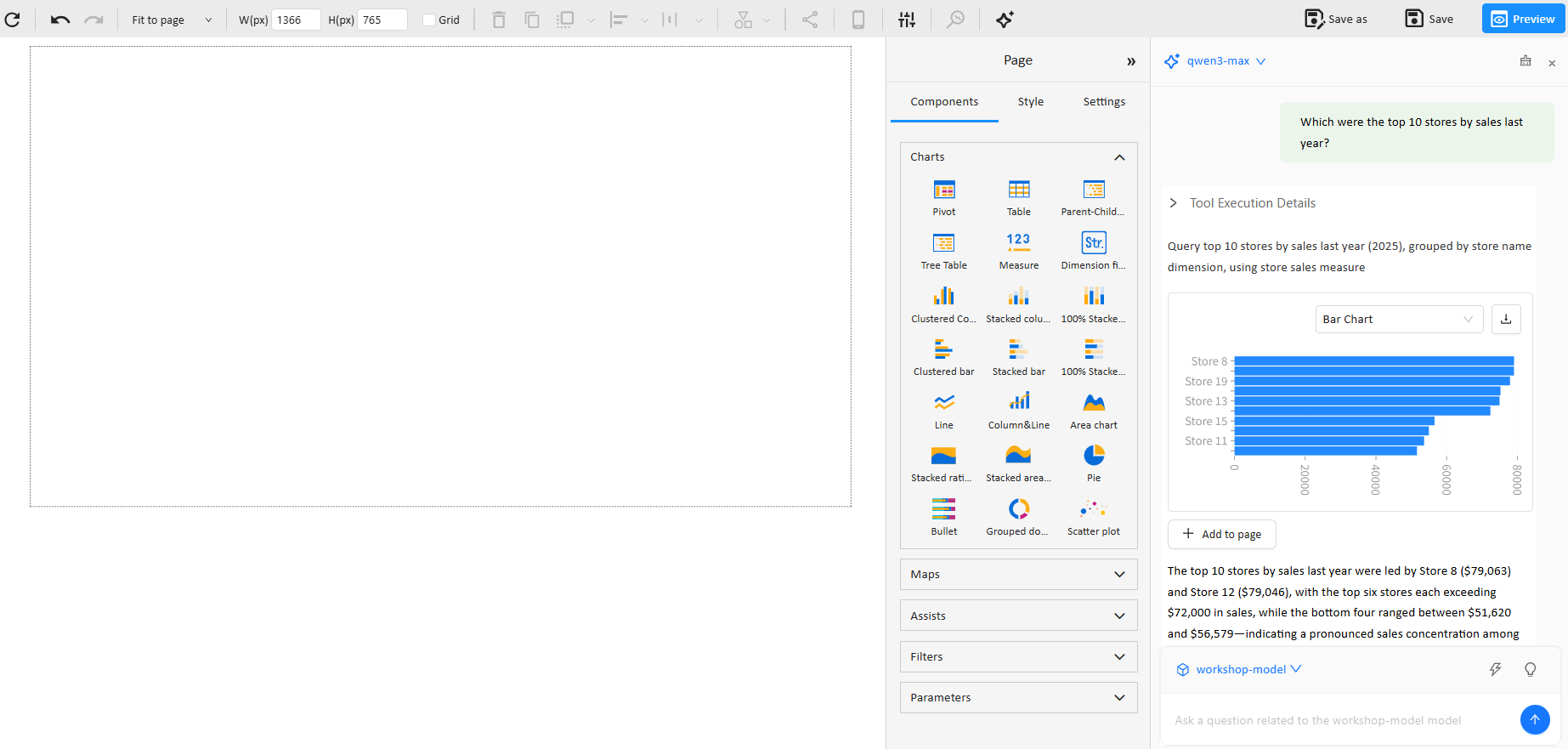1568x749 pixels.
Task: Collapse the Charts section
Action: pyautogui.click(x=1119, y=157)
